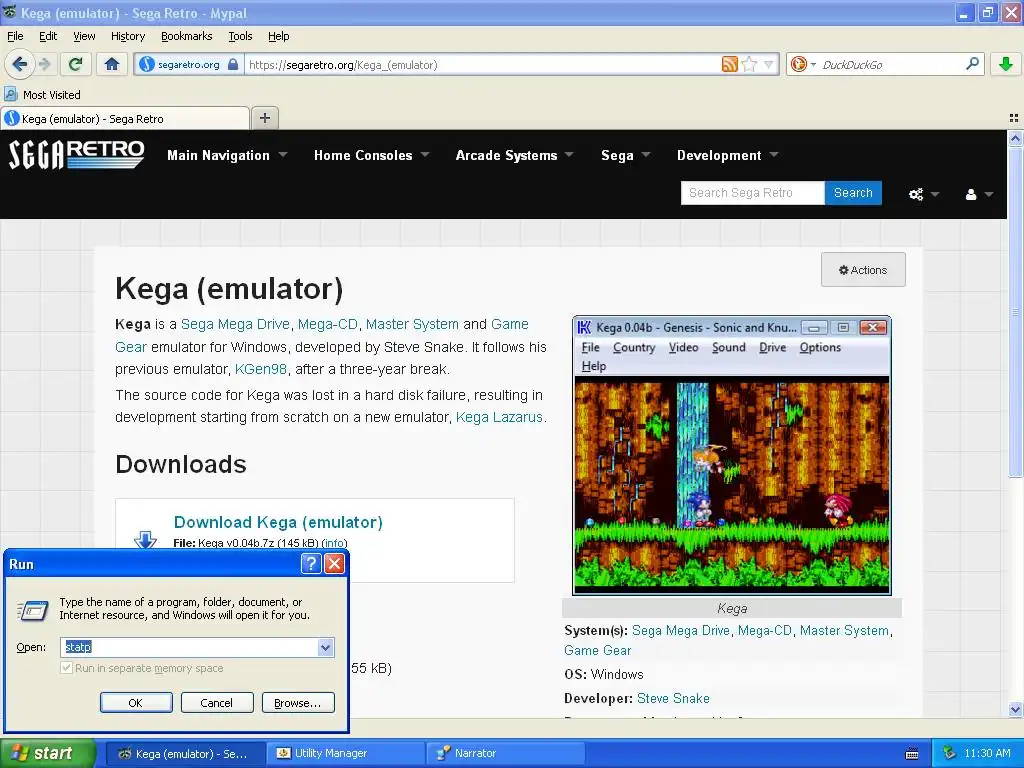Open the URL history dropdown arrow

[768, 64]
